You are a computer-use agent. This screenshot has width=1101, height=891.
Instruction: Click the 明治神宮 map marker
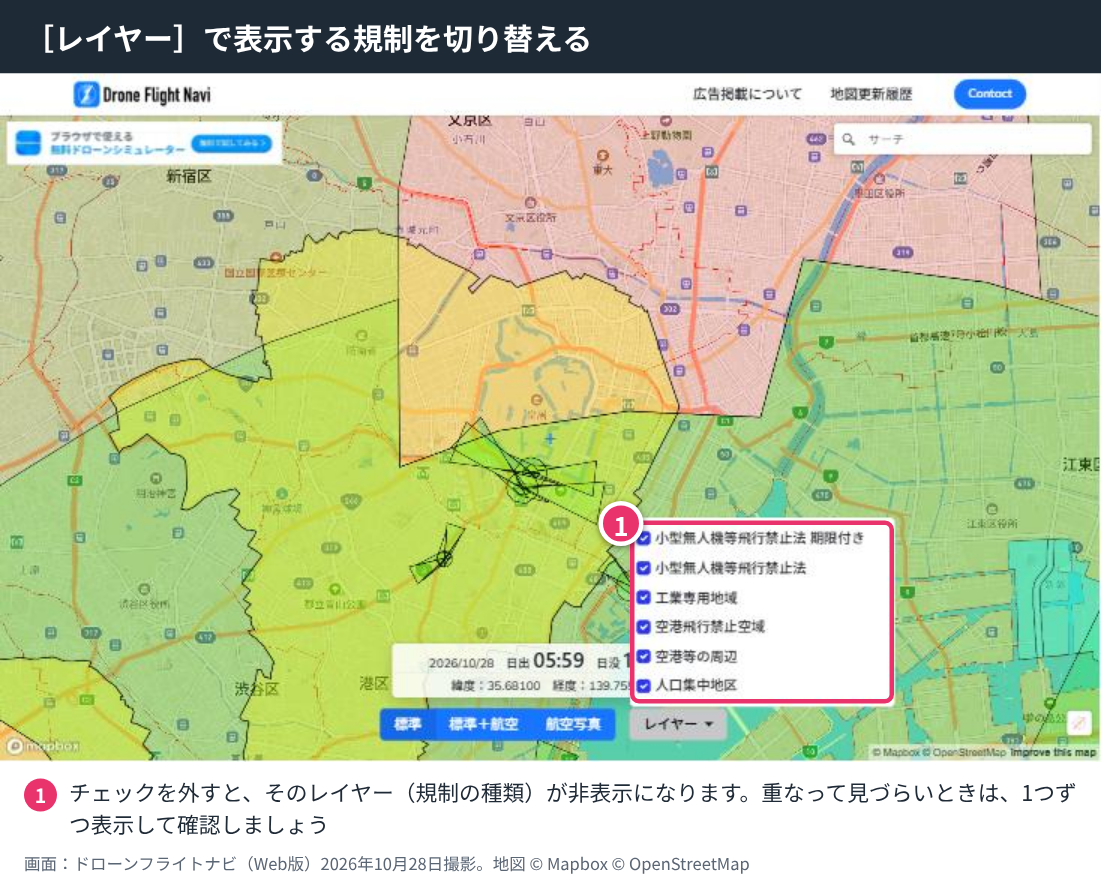pos(156,479)
